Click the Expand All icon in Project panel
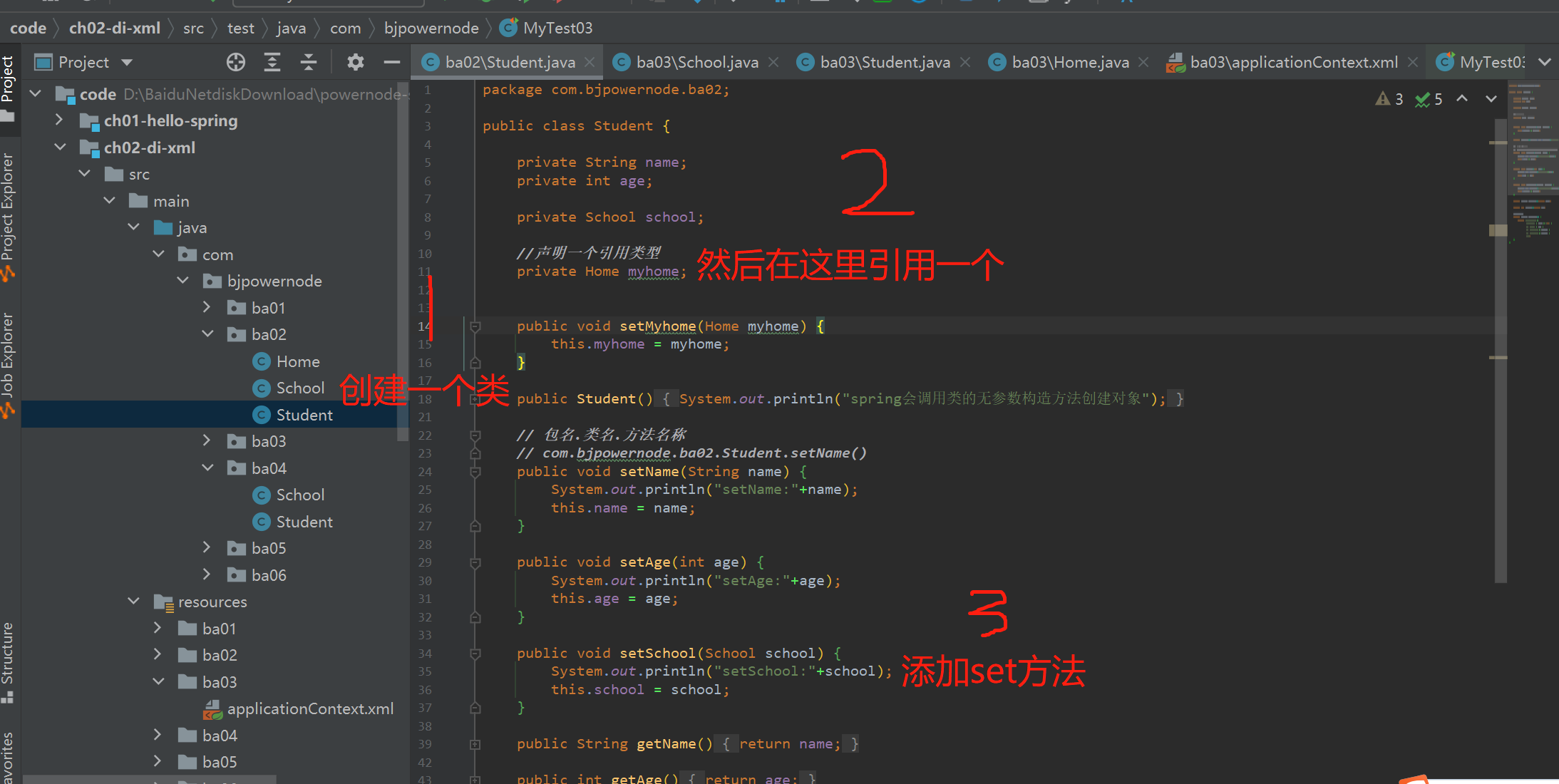The width and height of the screenshot is (1559, 784). [272, 63]
